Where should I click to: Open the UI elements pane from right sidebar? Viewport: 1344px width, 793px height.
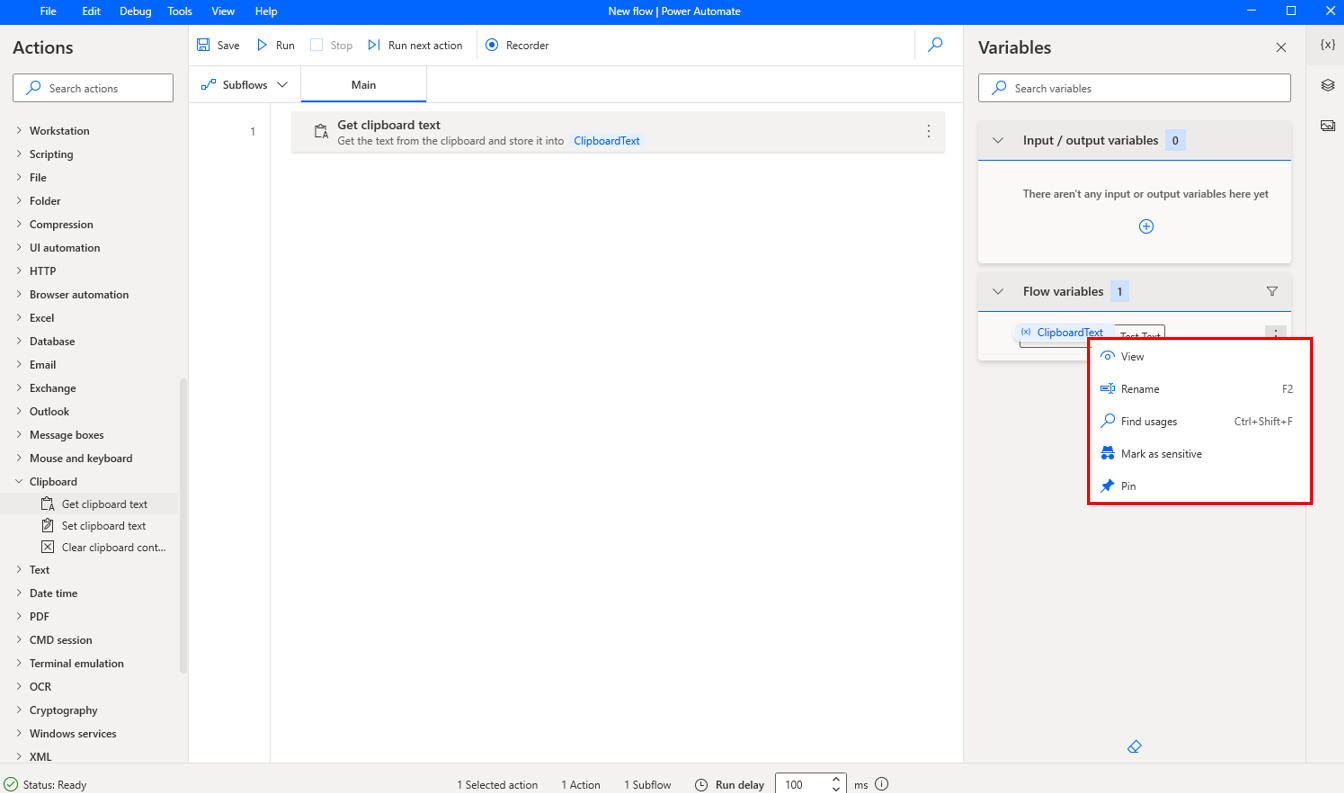click(1327, 86)
